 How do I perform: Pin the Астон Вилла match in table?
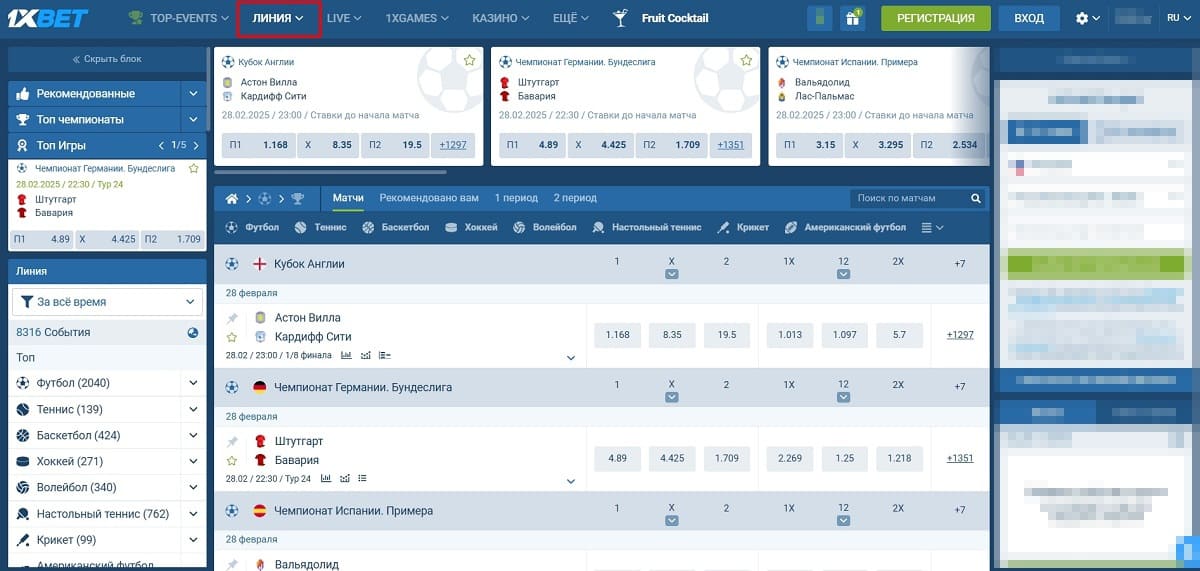tap(232, 318)
